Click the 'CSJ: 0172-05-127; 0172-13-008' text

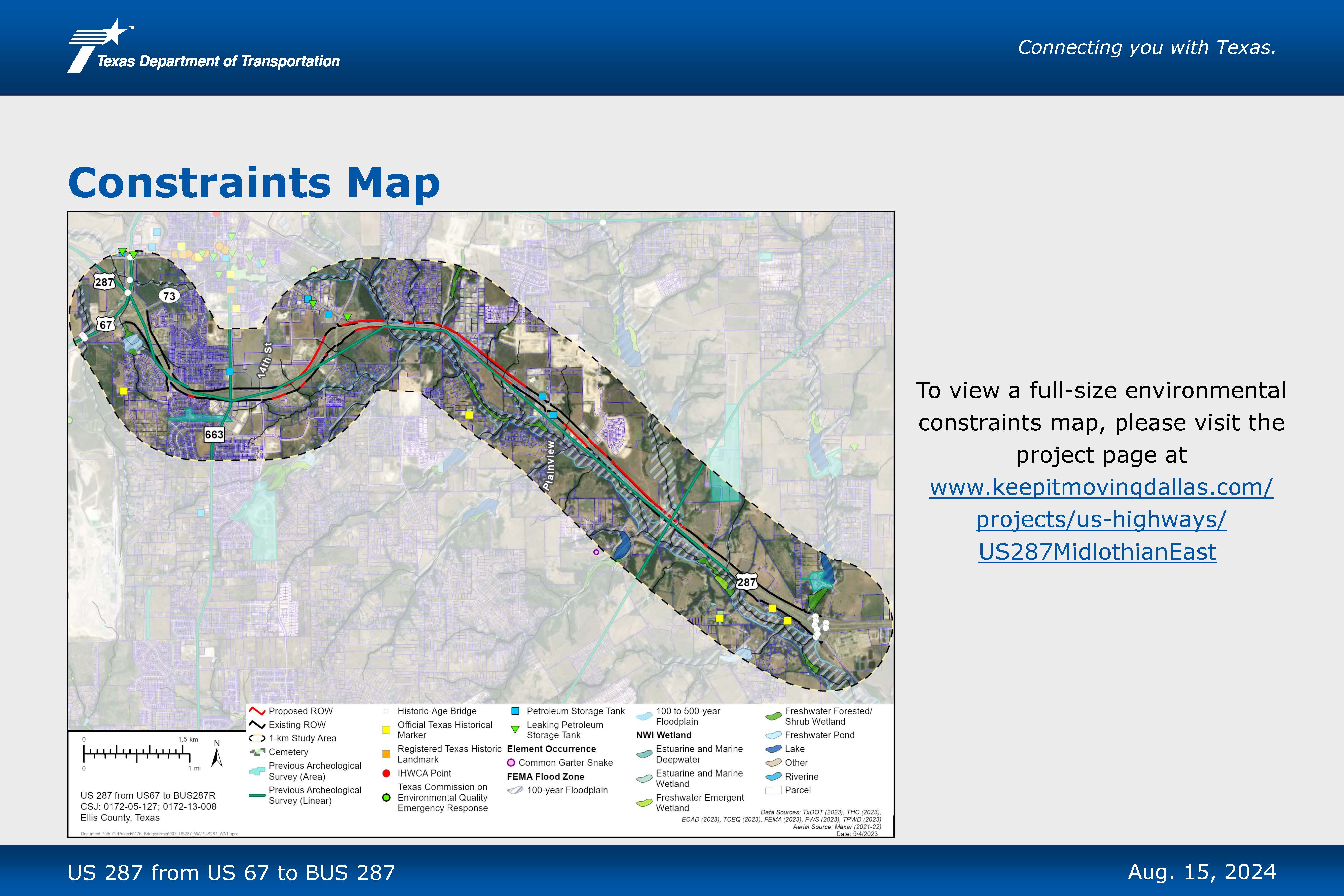point(149,807)
